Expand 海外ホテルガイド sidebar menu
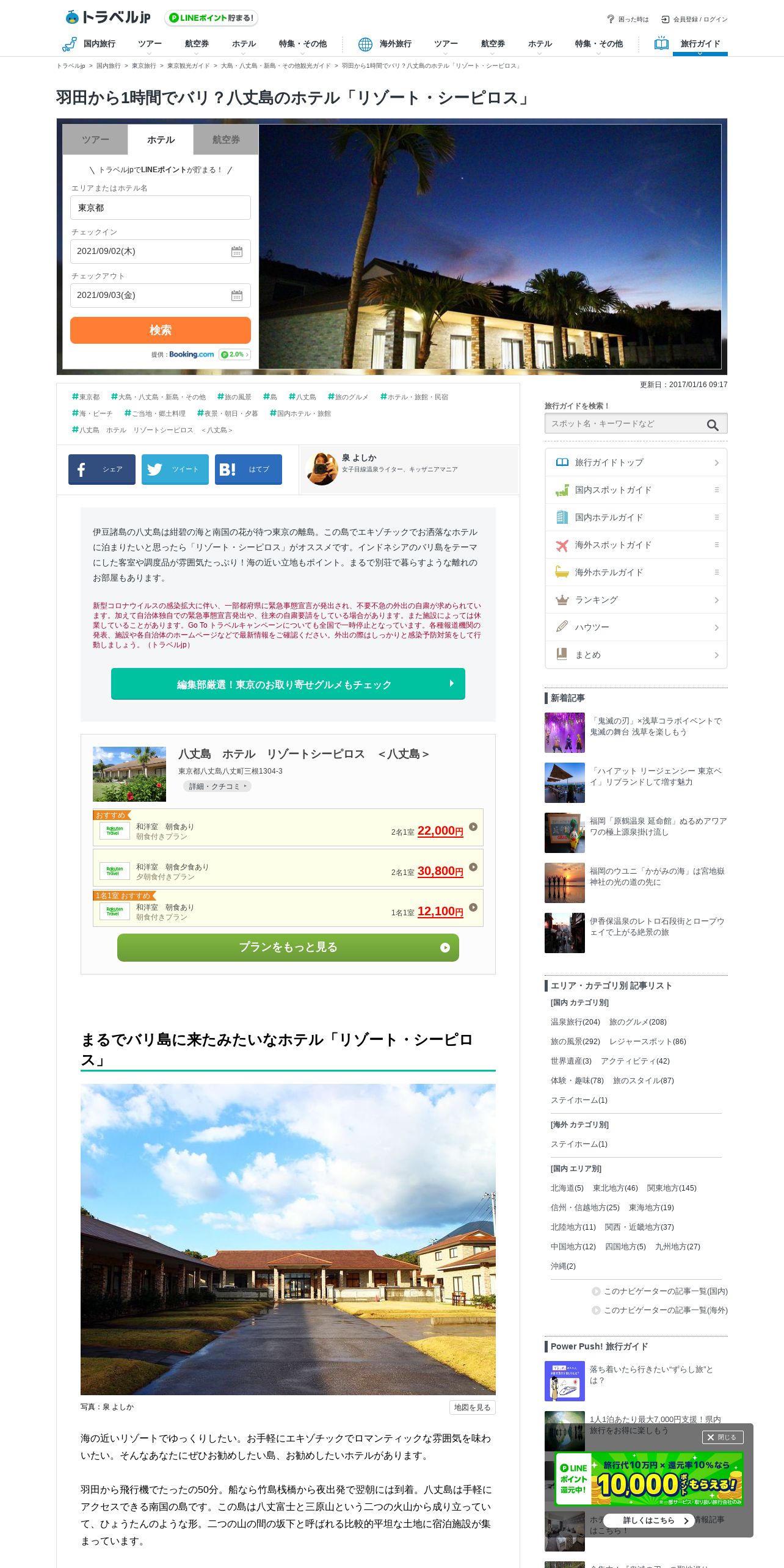 [636, 572]
